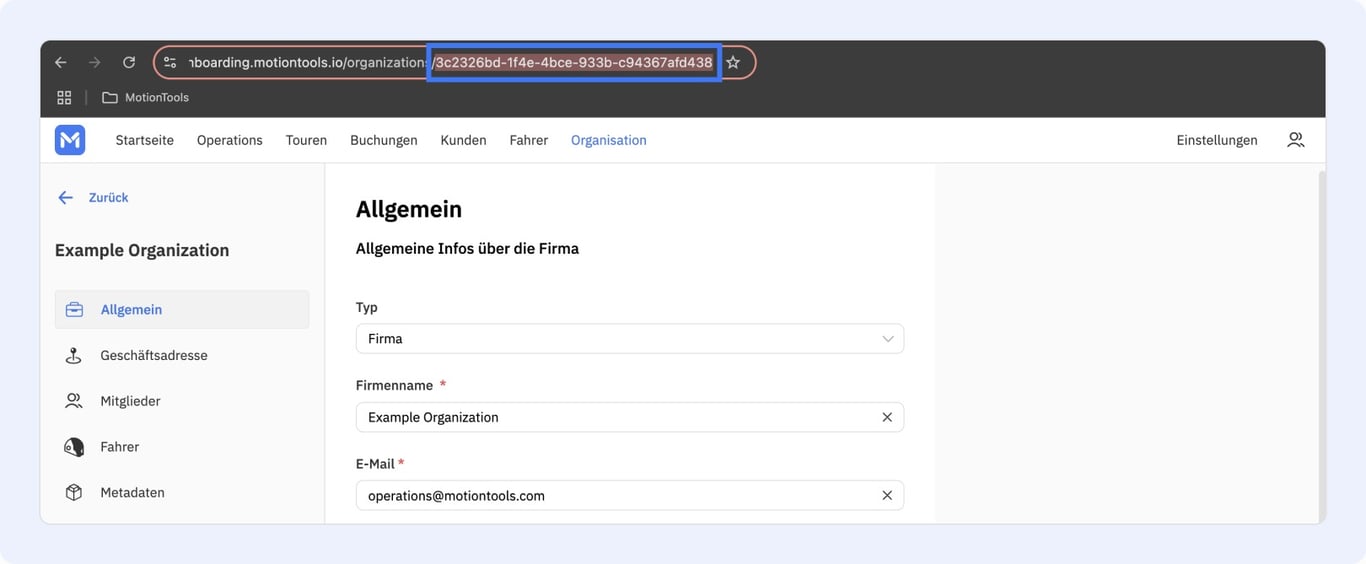This screenshot has width=1366, height=564.
Task: Click the browser back arrow
Action: click(x=61, y=62)
